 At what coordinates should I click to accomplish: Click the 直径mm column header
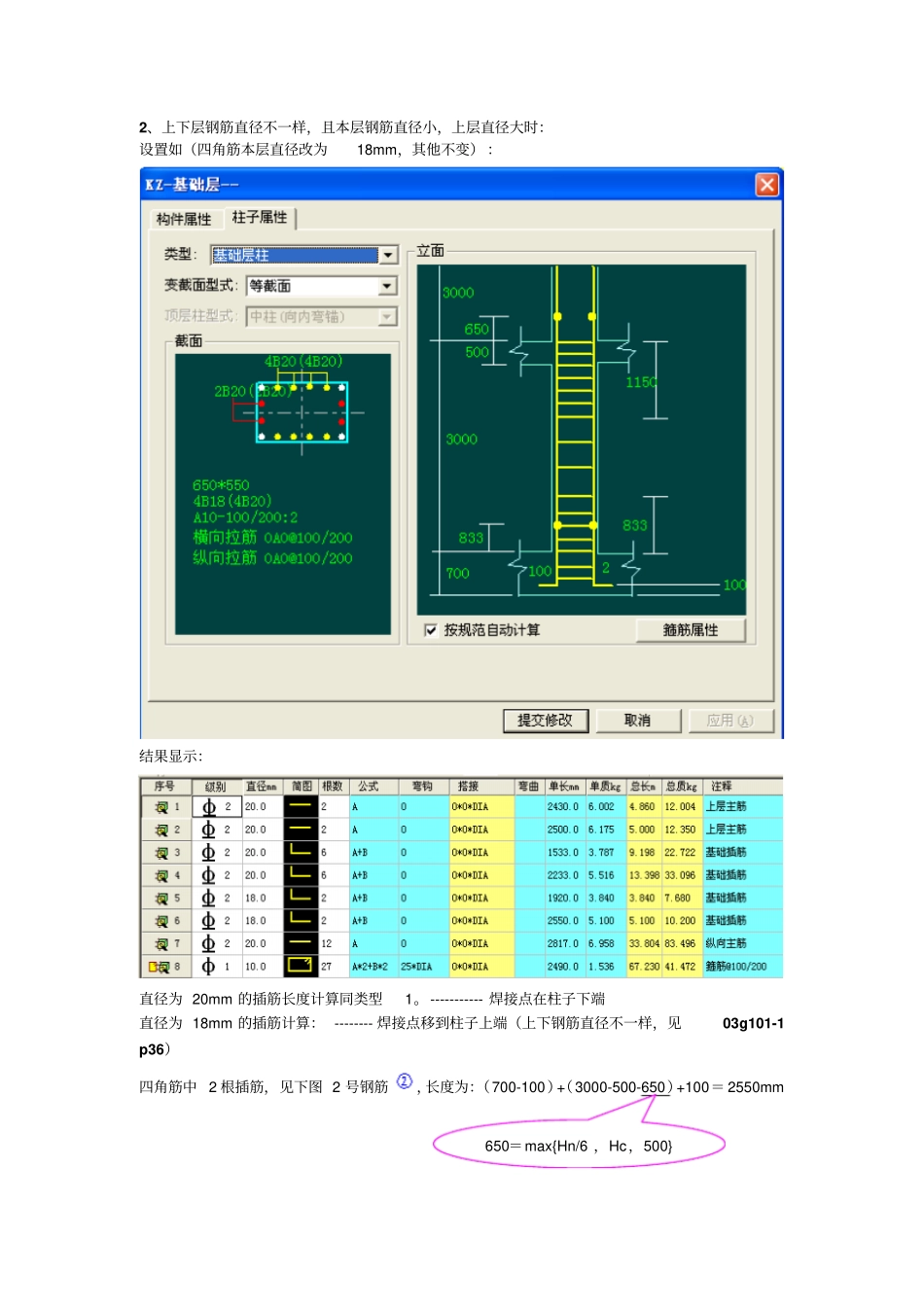pyautogui.click(x=262, y=786)
